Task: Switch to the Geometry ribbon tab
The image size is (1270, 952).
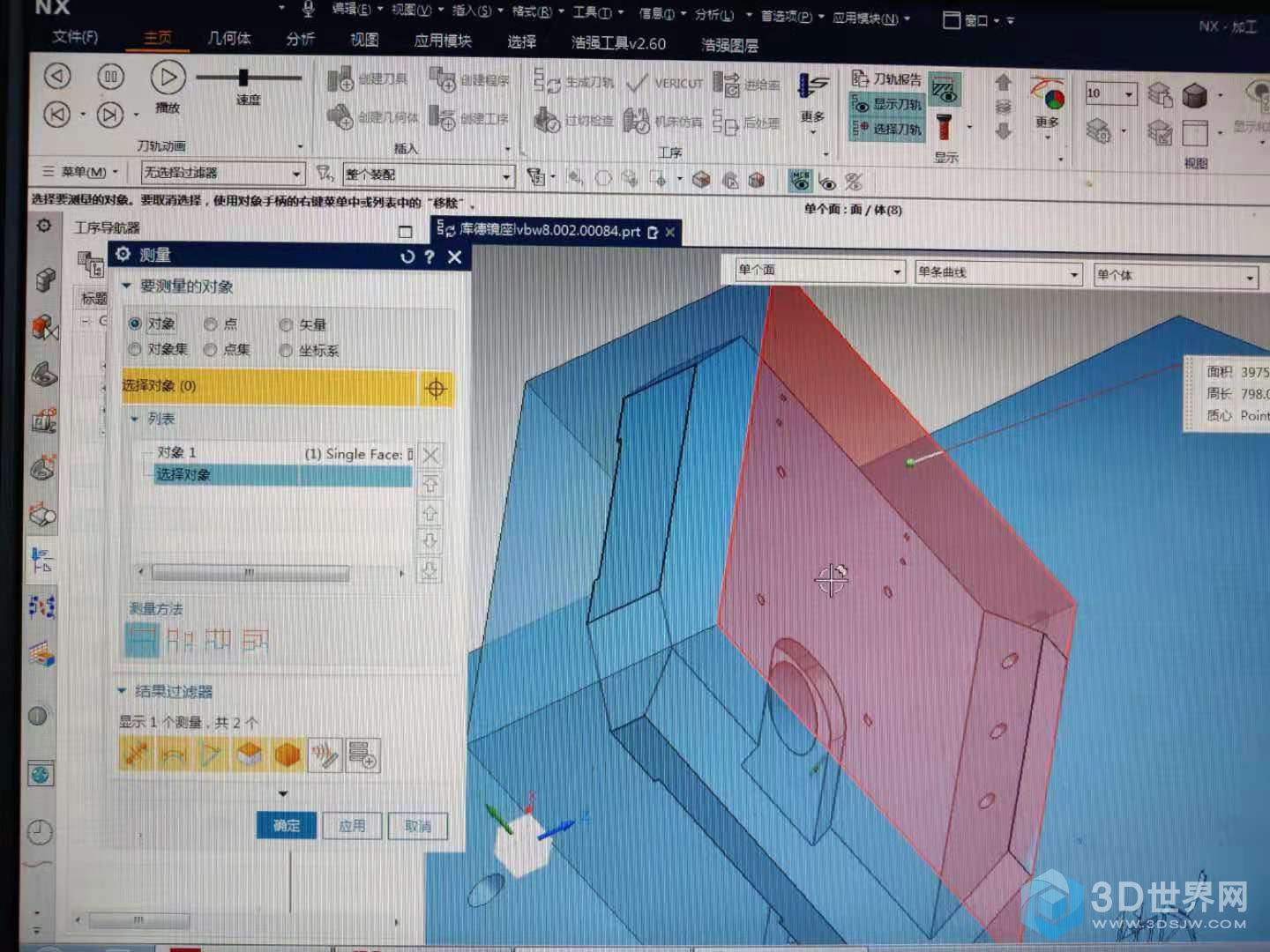Action: click(x=229, y=38)
